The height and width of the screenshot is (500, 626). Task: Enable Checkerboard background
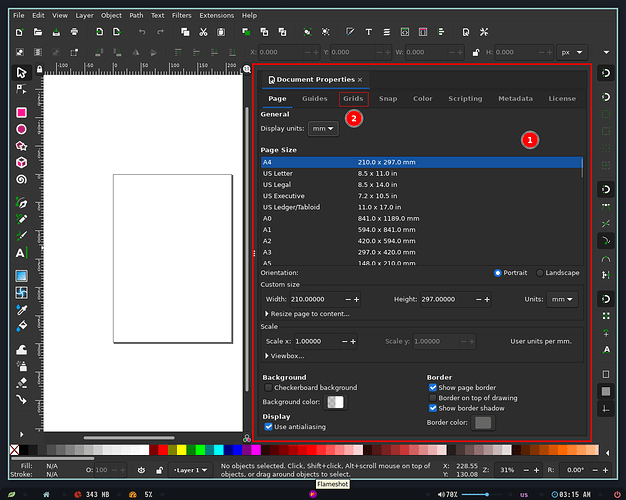coord(269,387)
